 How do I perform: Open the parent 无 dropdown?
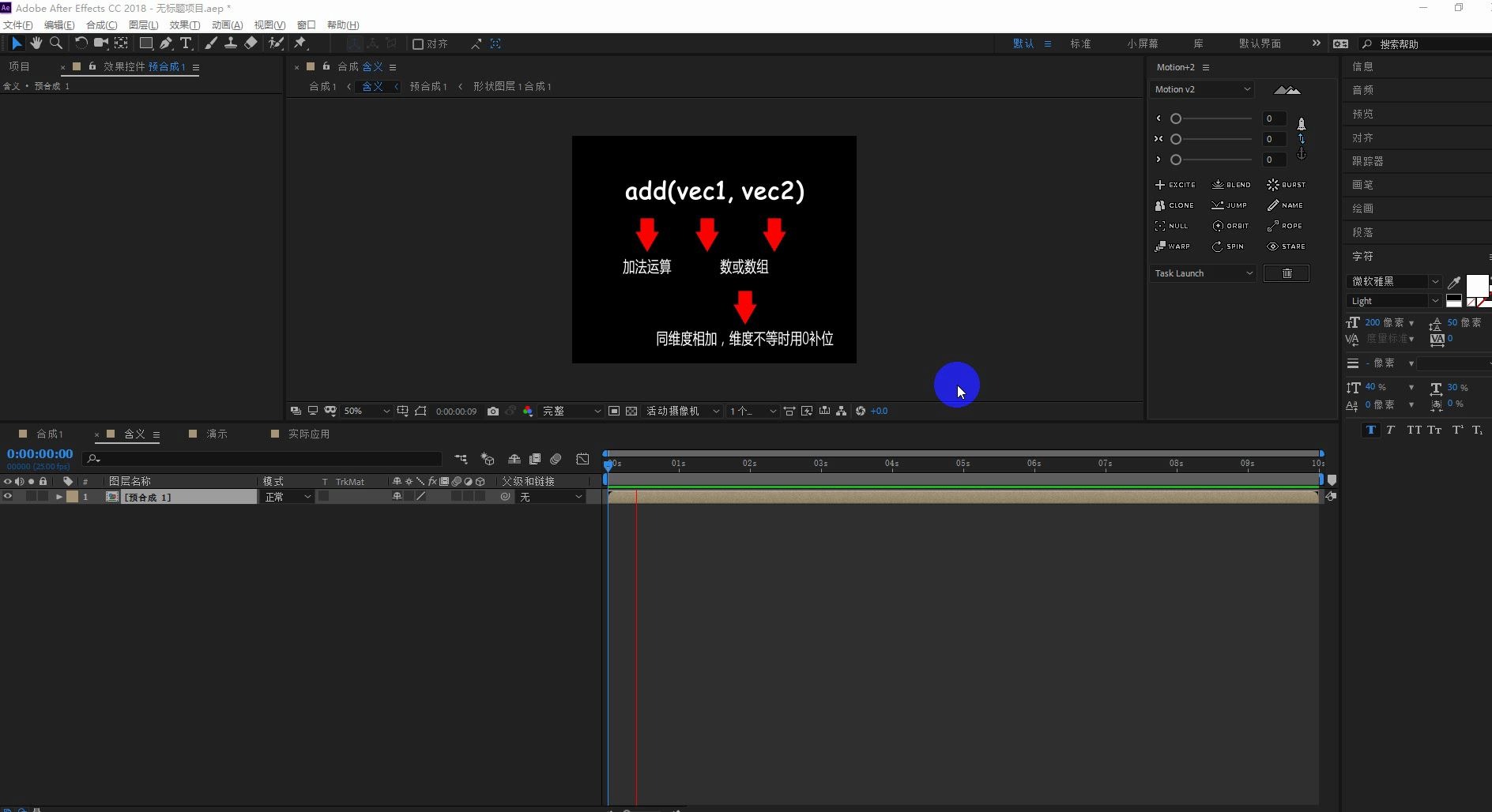pyautogui.click(x=550, y=497)
